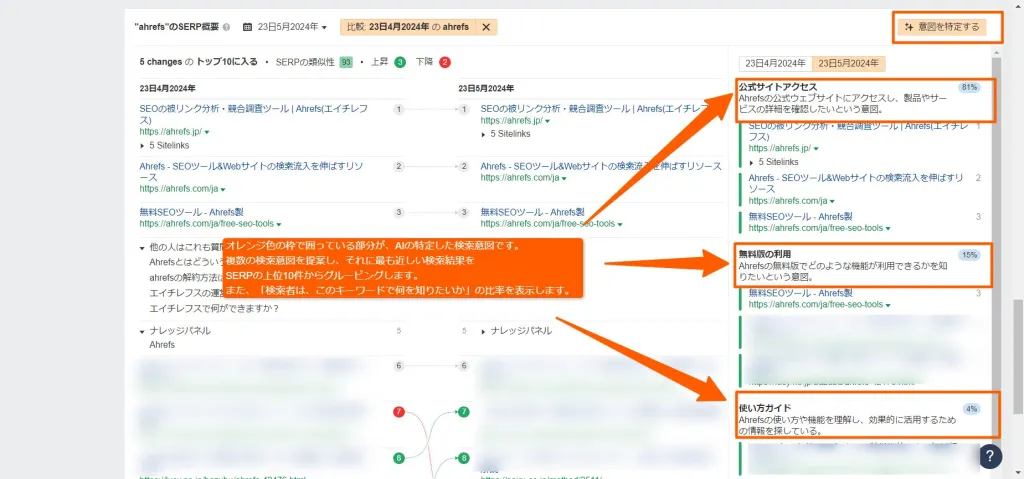Click position 1 badge in 23日4月2024年 column
Screen dimensions: 1024x479
click(399, 110)
